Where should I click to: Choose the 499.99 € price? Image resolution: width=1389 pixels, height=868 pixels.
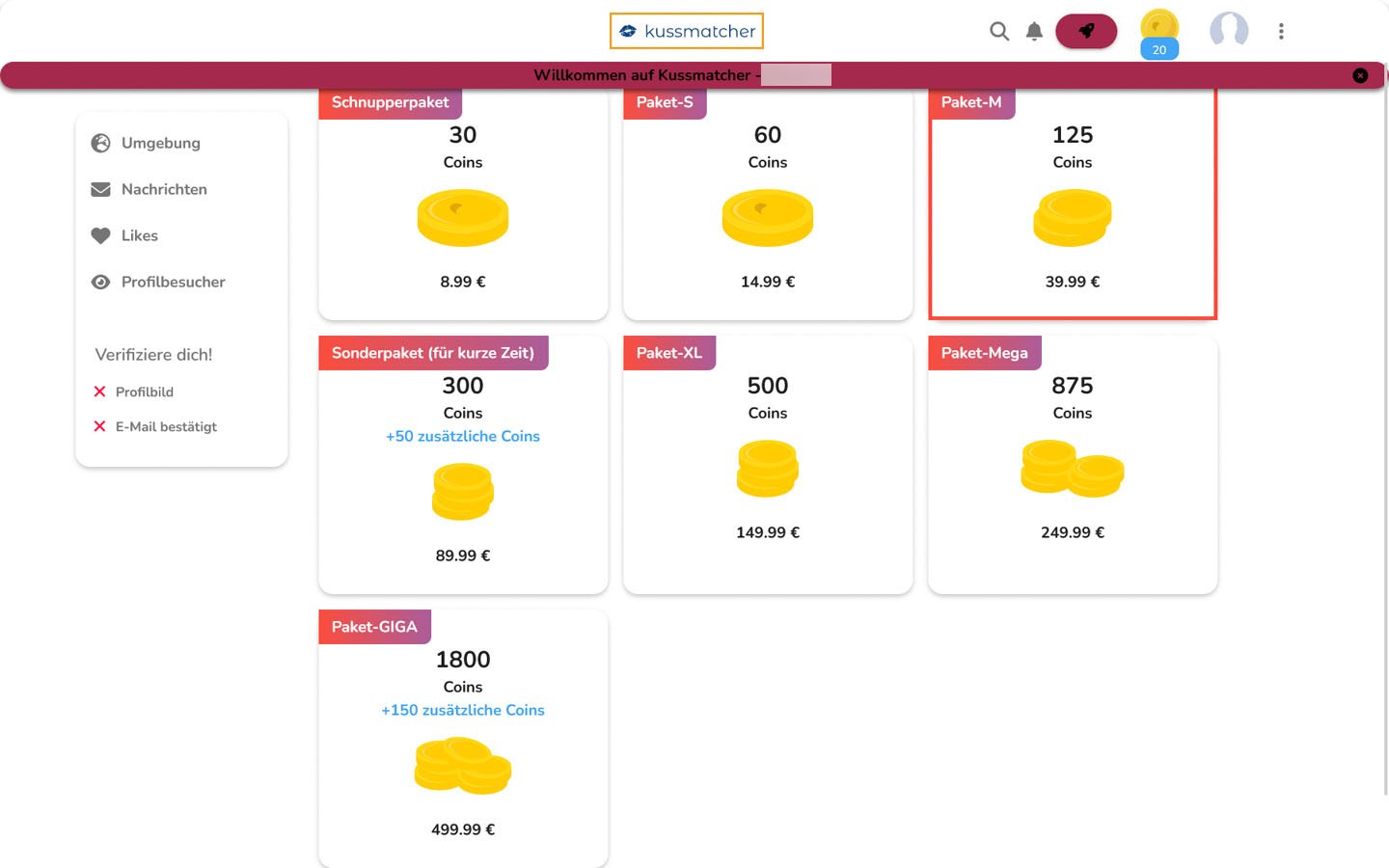click(x=463, y=829)
